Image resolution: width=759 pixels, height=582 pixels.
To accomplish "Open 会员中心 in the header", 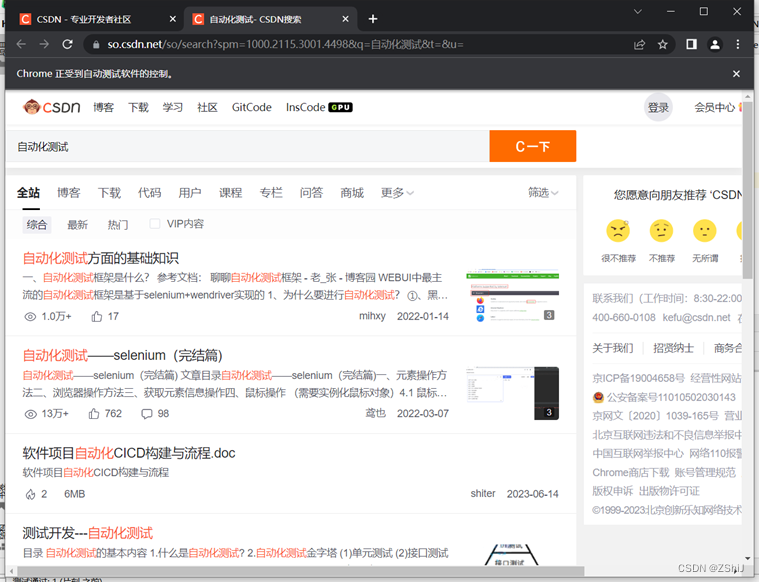I will click(714, 107).
